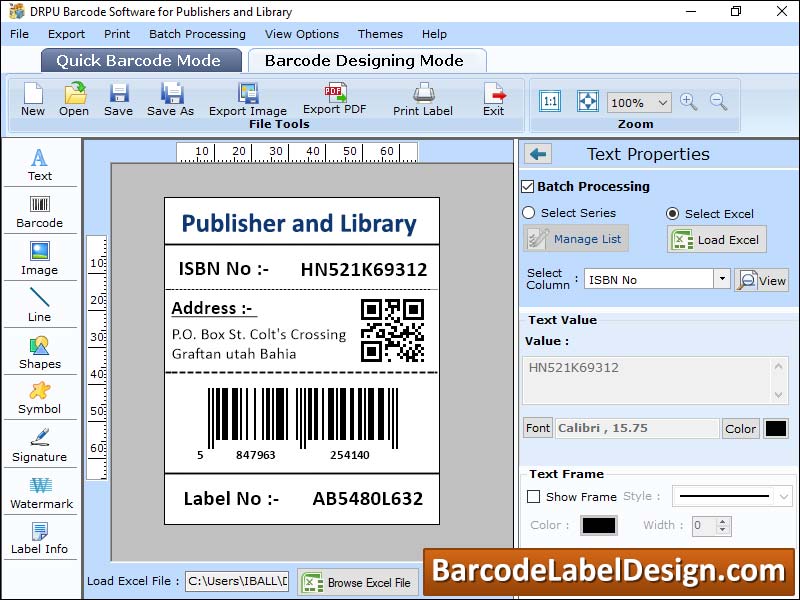Open the Batch Processing menu
800x600 pixels.
pyautogui.click(x=197, y=33)
